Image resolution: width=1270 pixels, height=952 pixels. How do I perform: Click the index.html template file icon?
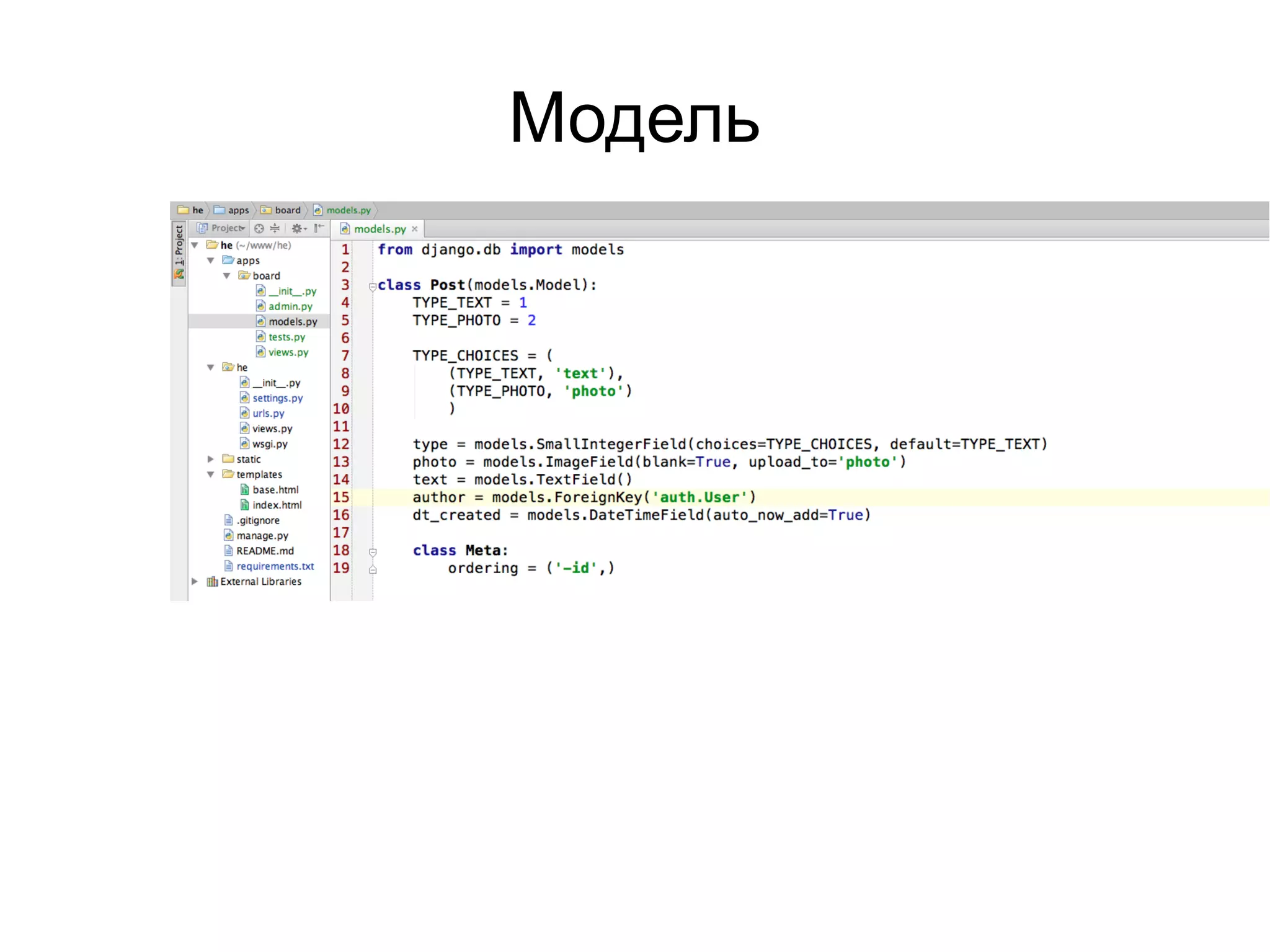[245, 505]
